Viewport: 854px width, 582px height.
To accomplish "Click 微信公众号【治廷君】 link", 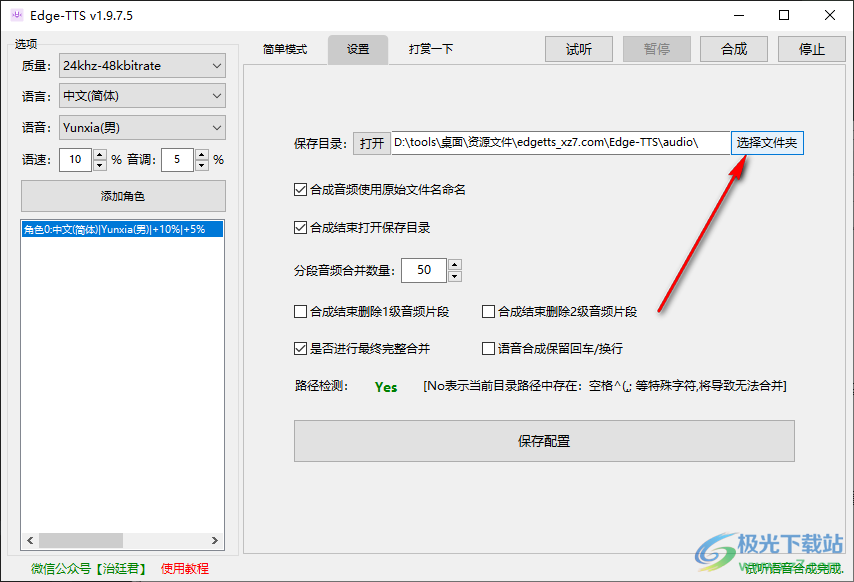I will (89, 569).
